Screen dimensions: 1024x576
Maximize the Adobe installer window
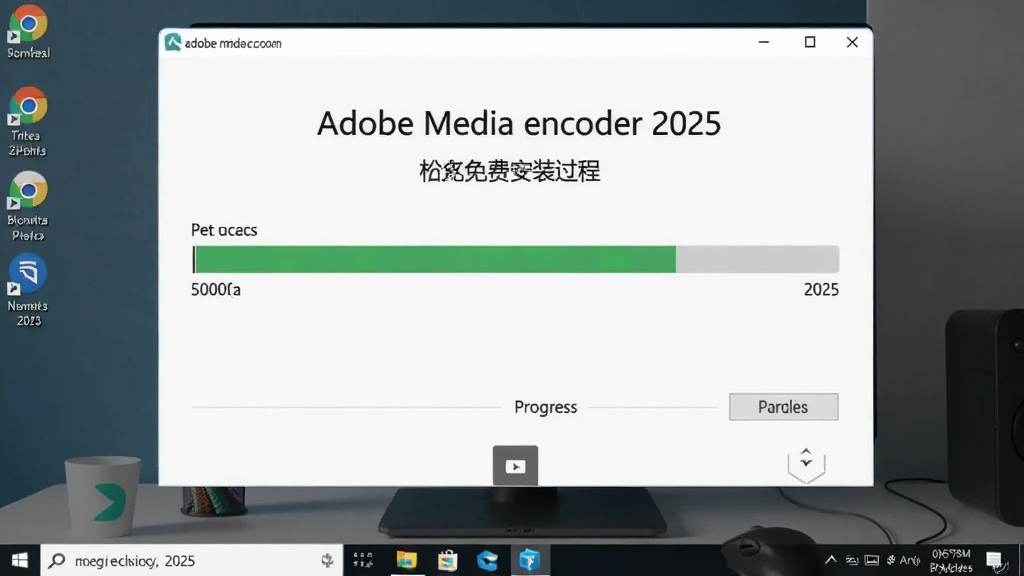(810, 42)
